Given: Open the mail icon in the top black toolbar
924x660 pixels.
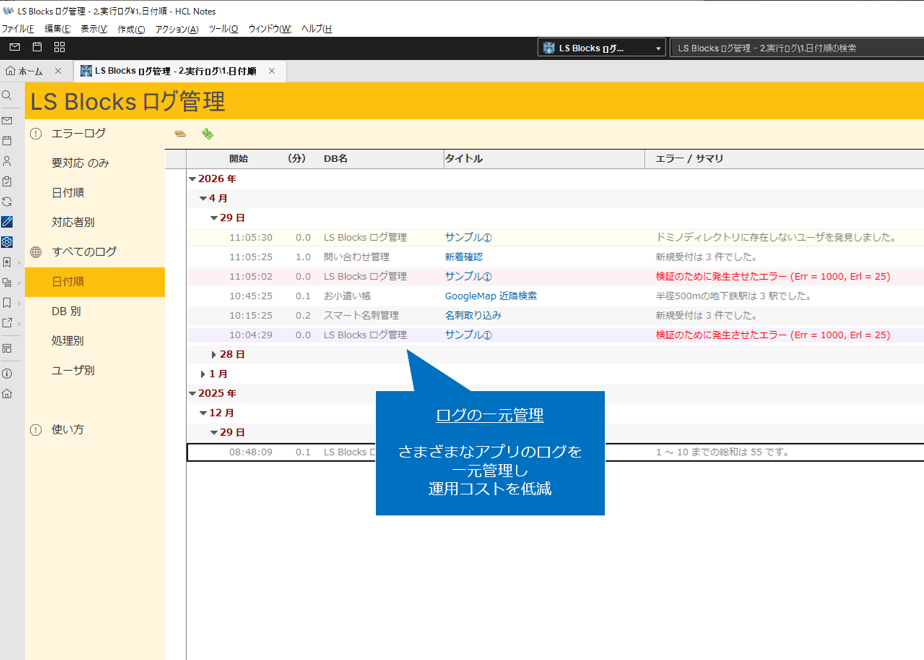Looking at the screenshot, I should (15, 47).
